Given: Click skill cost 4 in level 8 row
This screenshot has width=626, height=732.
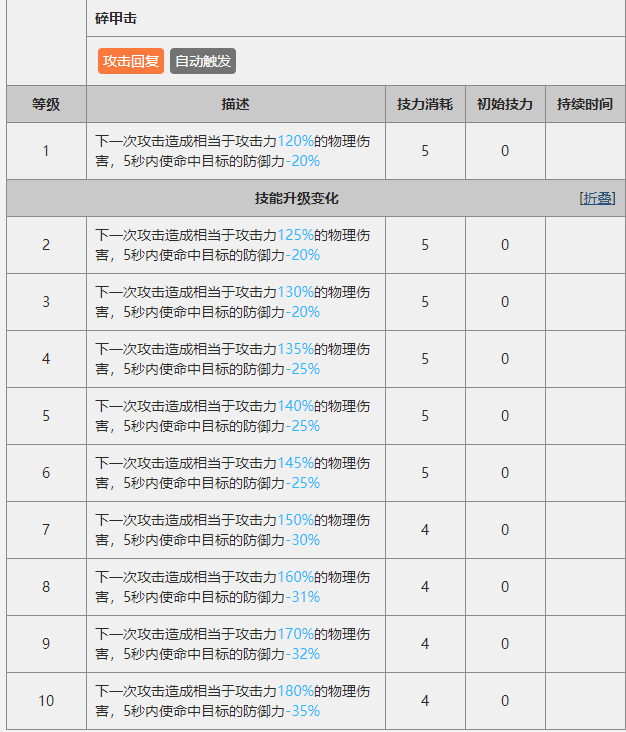Looking at the screenshot, I should point(425,587).
